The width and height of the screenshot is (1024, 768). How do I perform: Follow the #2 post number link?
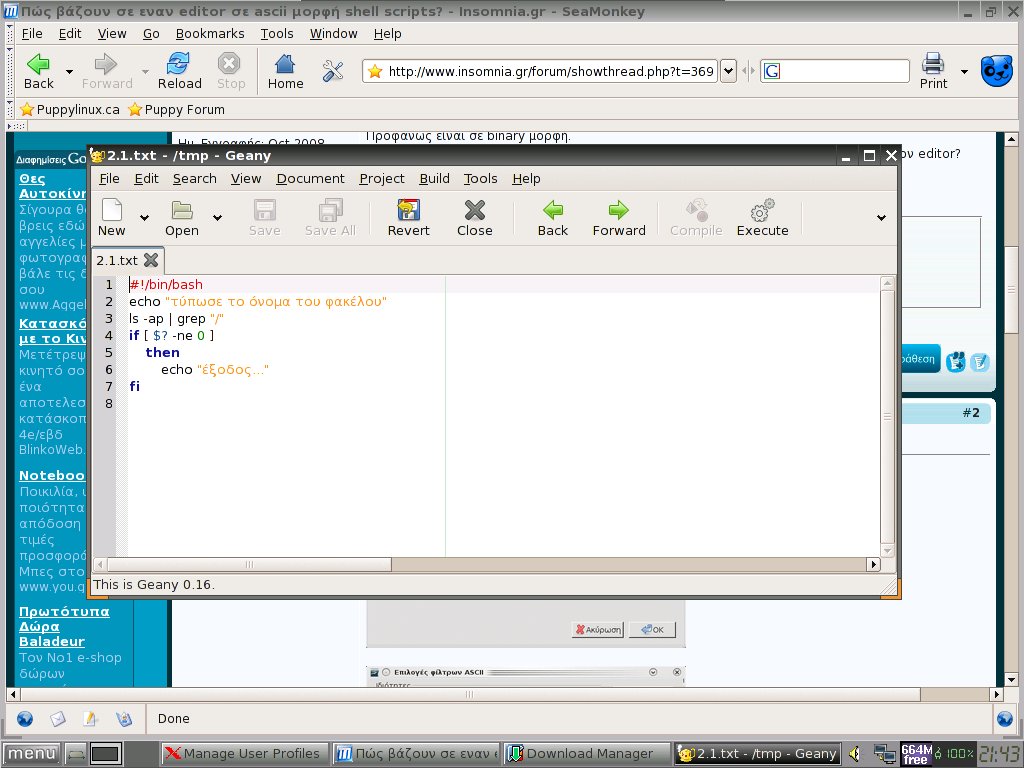coord(971,413)
